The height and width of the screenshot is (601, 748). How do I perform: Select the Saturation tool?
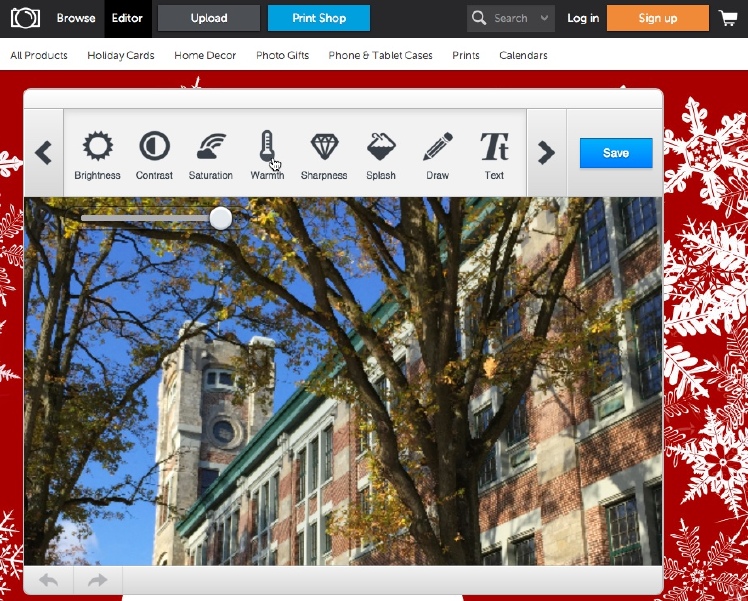[210, 155]
